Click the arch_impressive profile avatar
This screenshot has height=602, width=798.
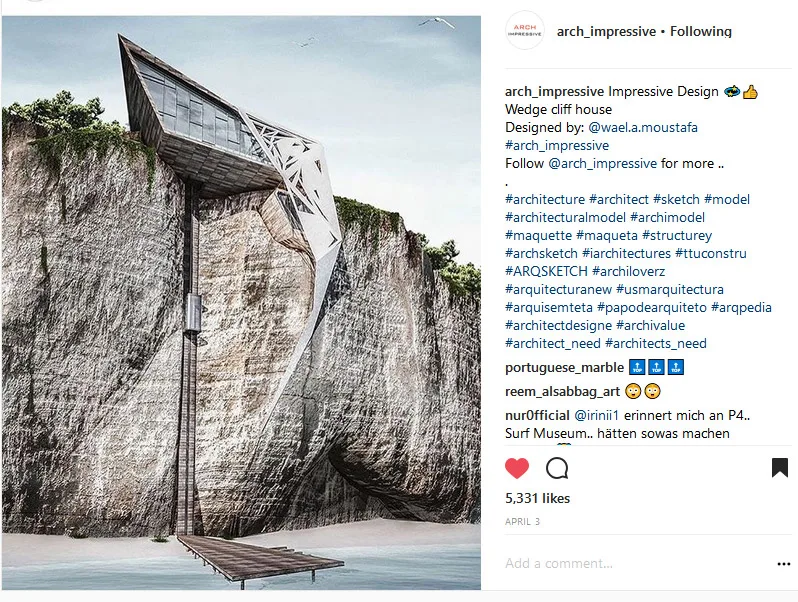[x=525, y=31]
